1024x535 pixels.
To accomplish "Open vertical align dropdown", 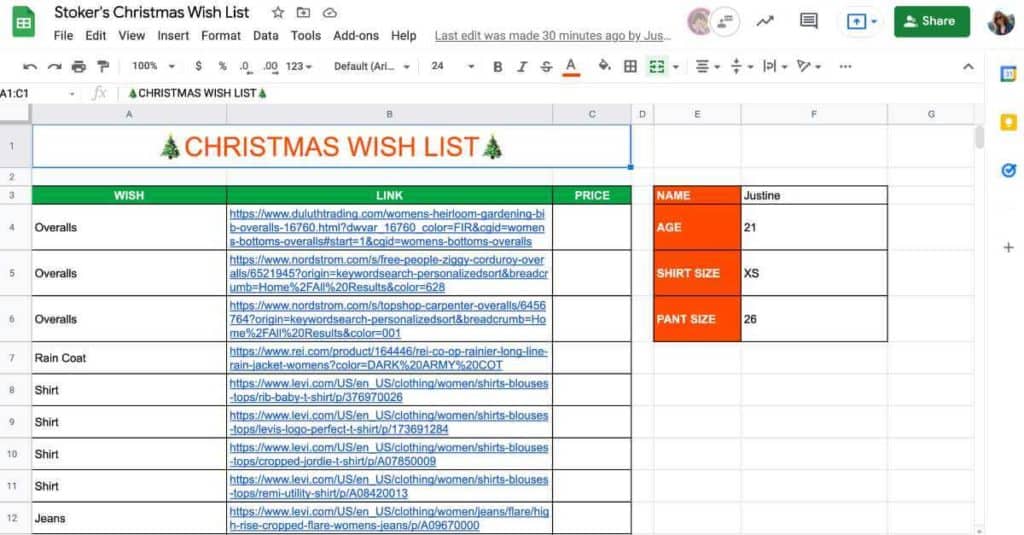I will click(741, 66).
